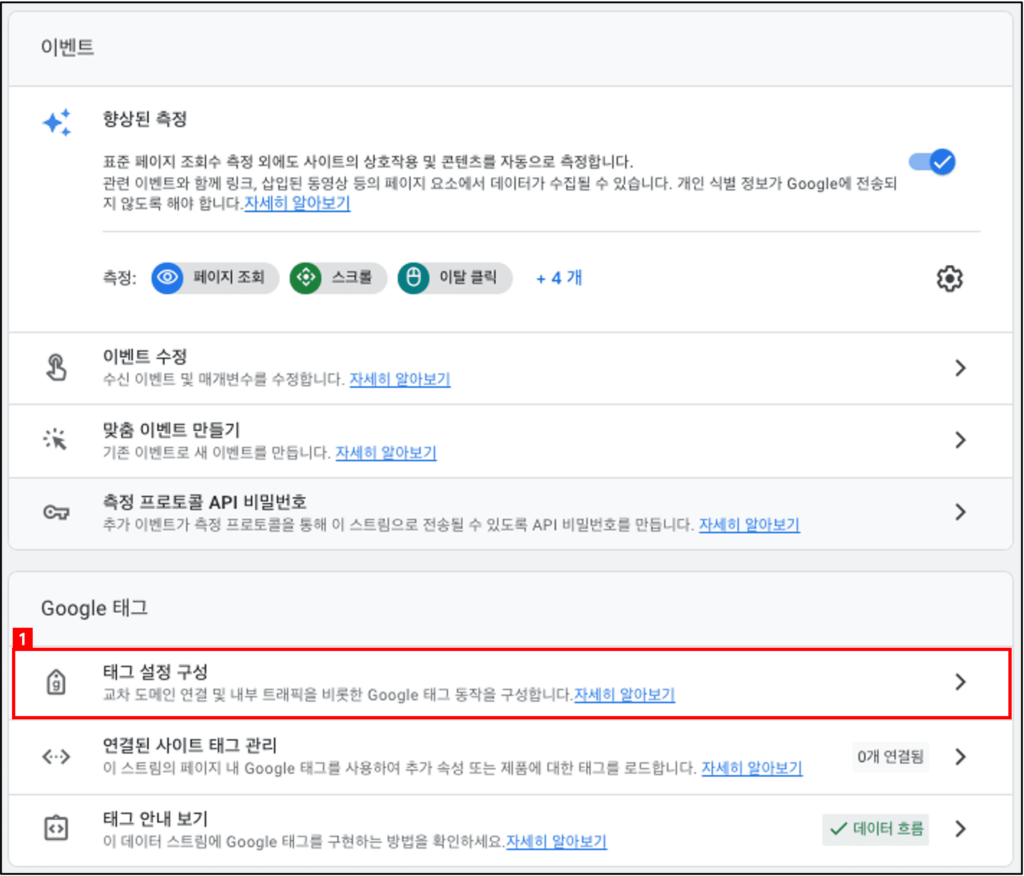Select the 태그 안내 보기 title
Viewport: 1024px width, 876px height.
pos(155,818)
